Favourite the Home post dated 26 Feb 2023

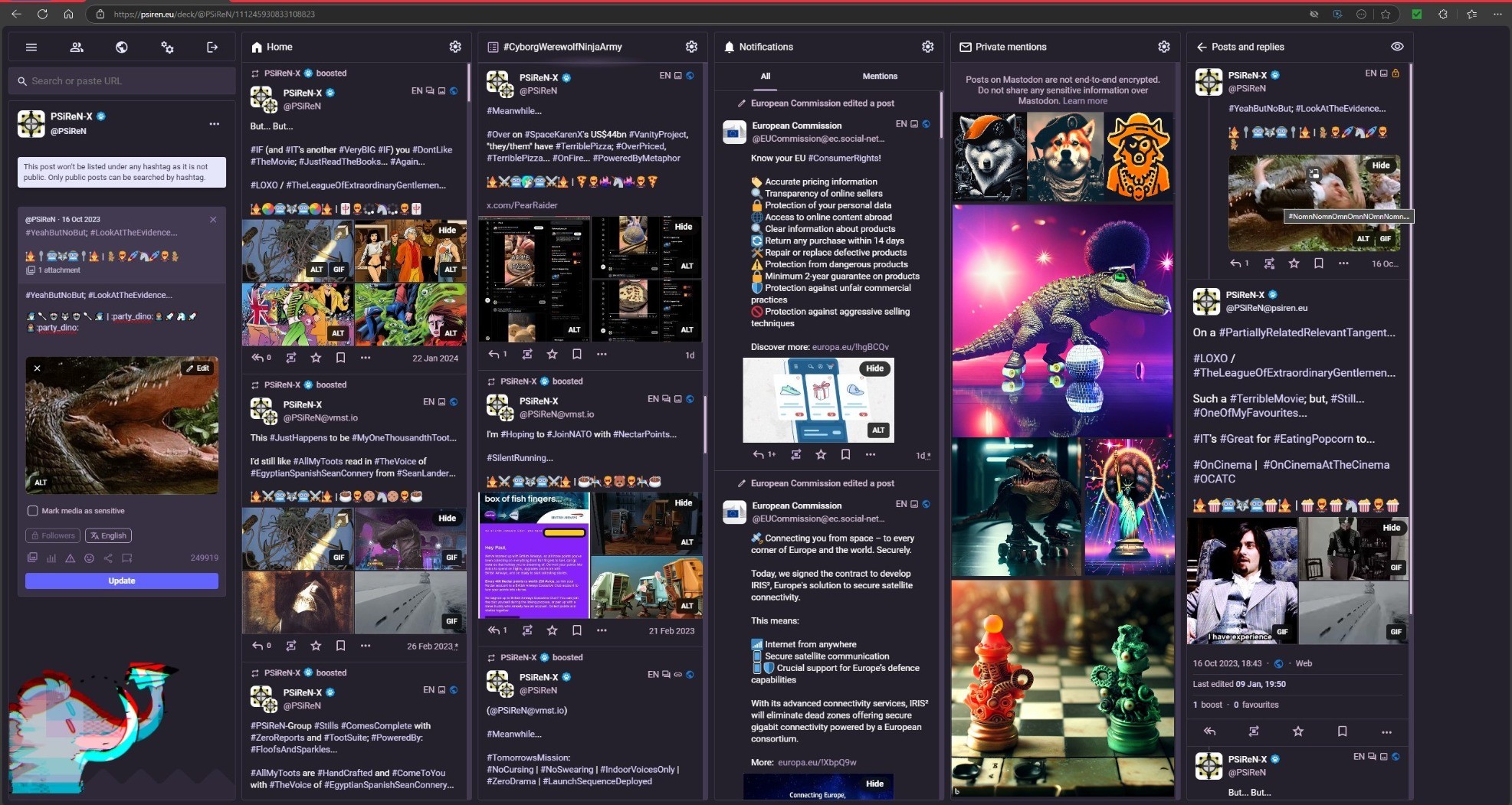pyautogui.click(x=316, y=646)
